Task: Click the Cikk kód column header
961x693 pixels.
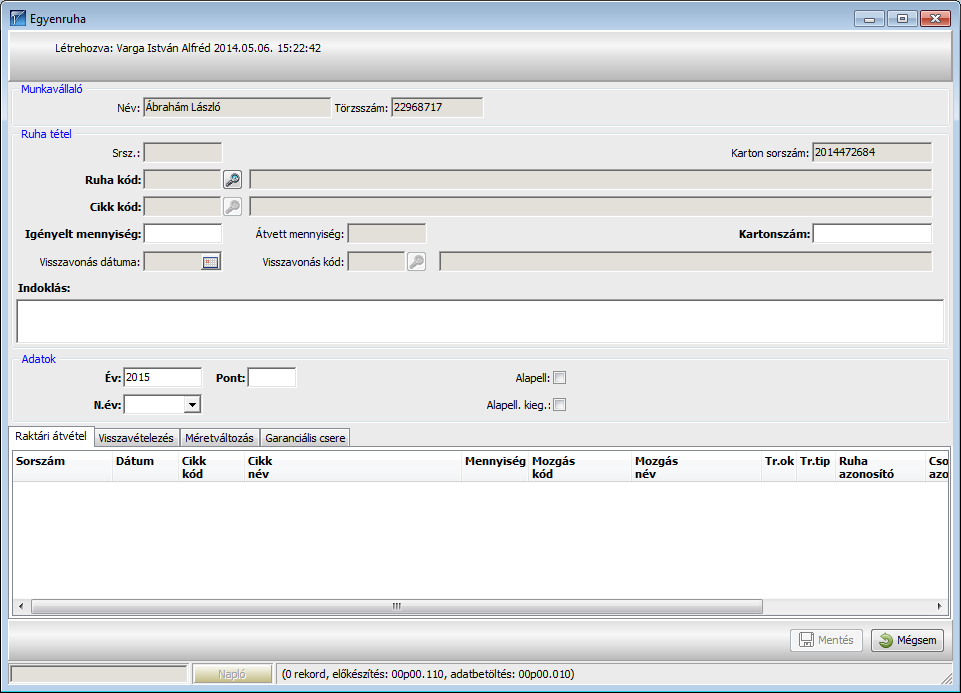Action: coord(212,467)
